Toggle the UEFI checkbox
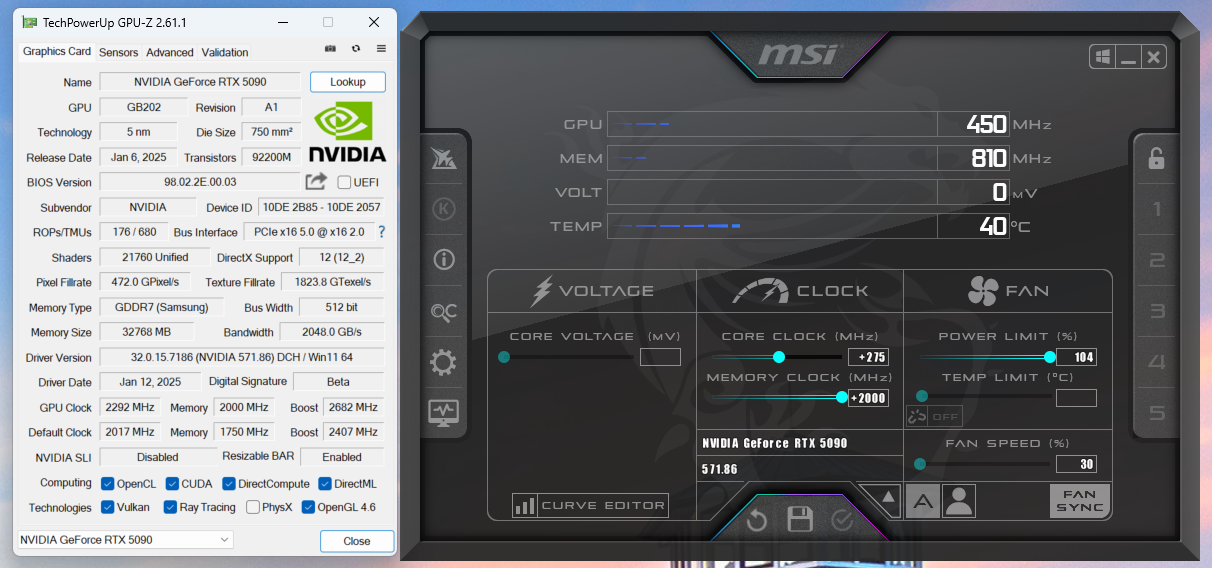This screenshot has width=1212, height=568. (x=344, y=182)
